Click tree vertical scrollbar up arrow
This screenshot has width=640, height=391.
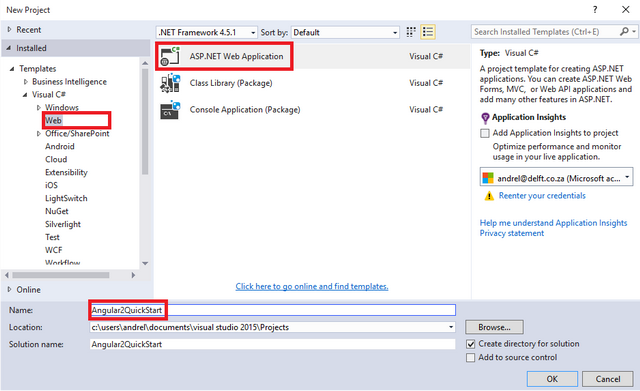pos(145,63)
